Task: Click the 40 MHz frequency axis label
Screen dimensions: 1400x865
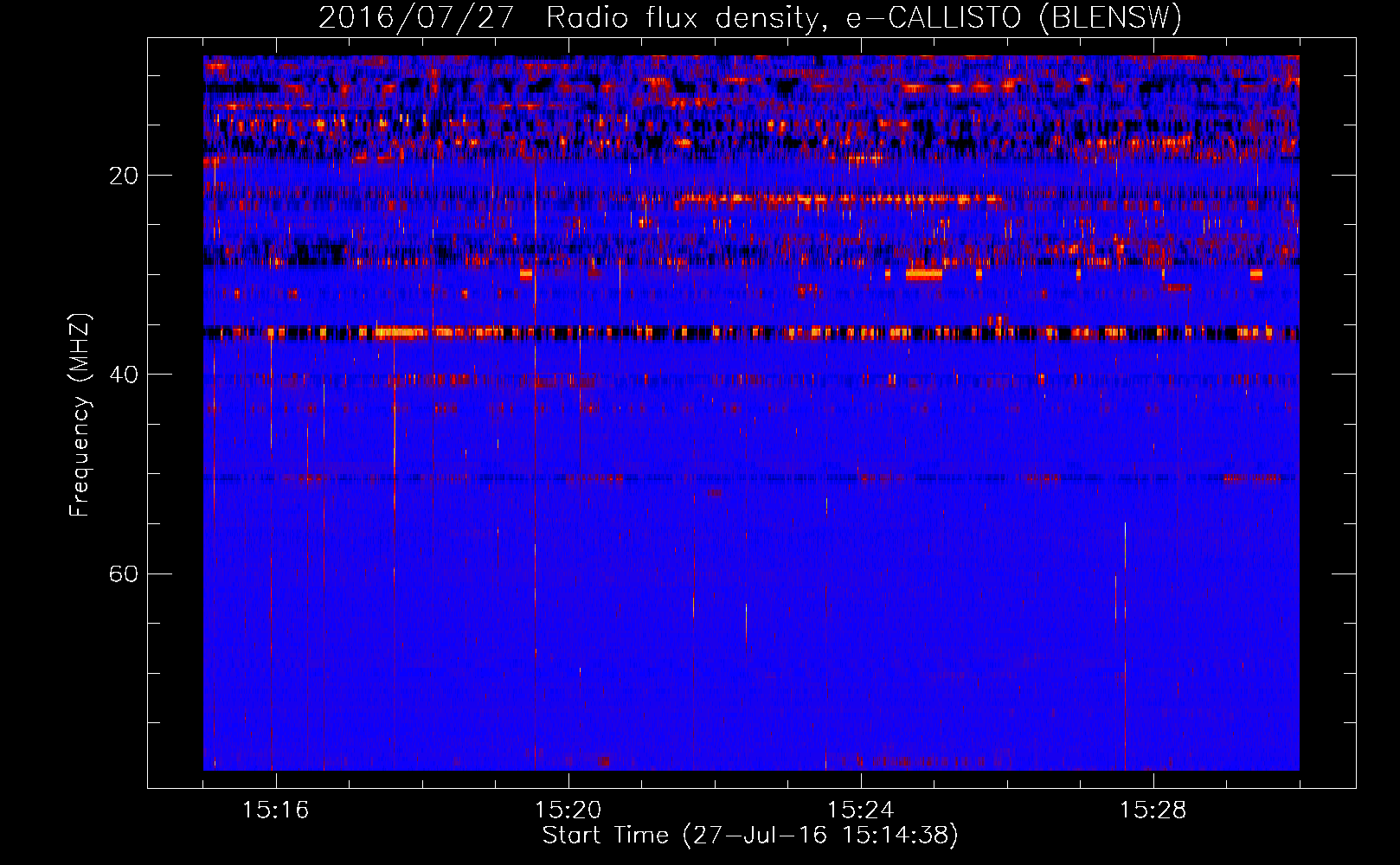Action: tap(124, 375)
